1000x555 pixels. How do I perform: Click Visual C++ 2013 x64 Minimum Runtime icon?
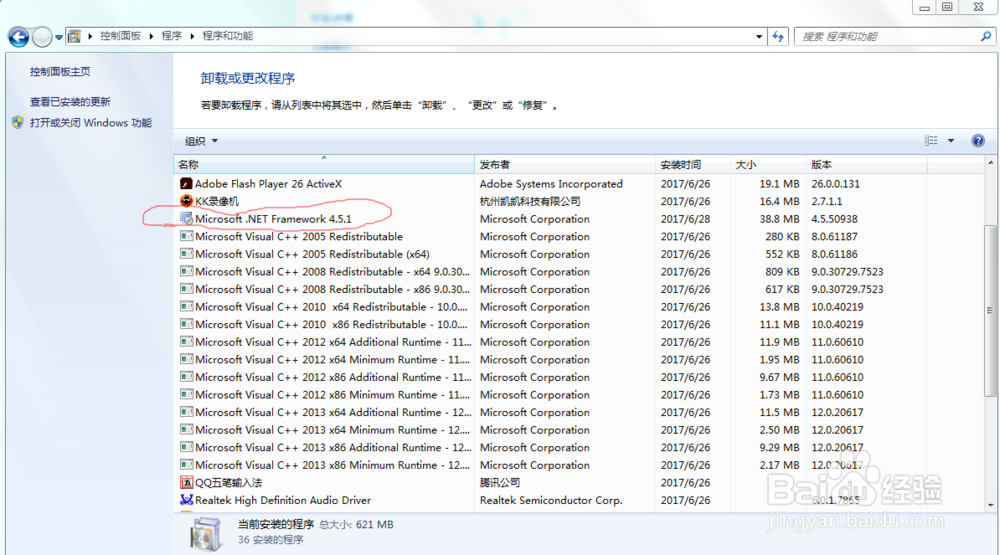tap(186, 430)
